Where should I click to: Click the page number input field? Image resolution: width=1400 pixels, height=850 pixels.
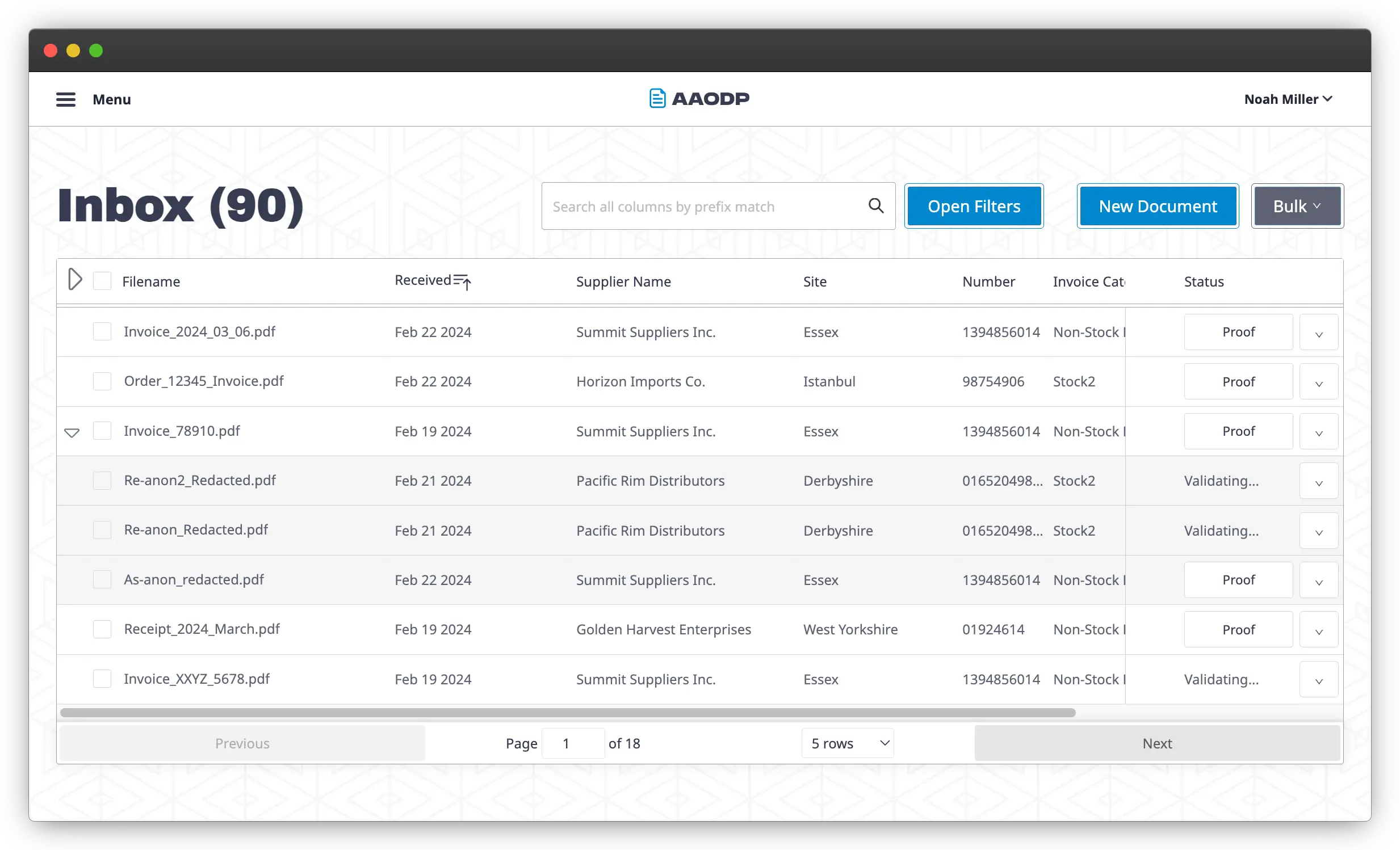click(x=573, y=743)
